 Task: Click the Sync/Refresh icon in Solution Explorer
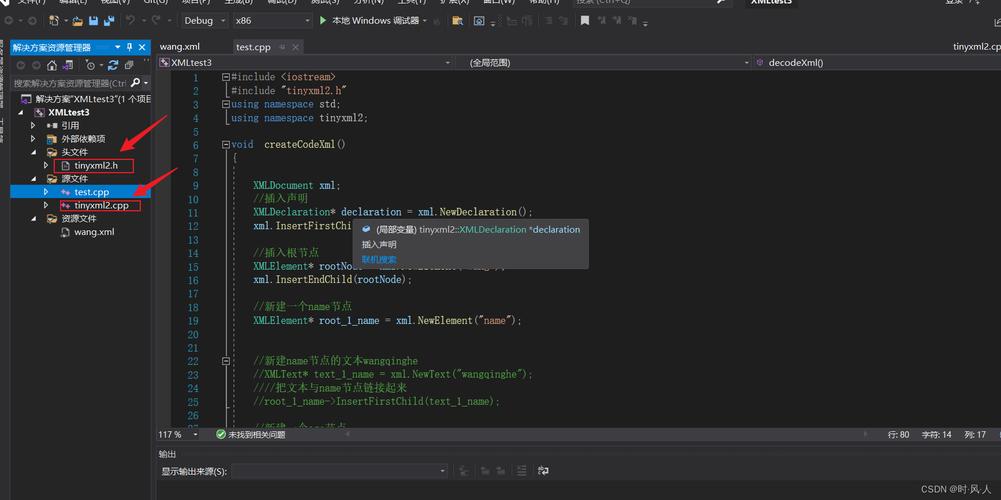point(113,65)
